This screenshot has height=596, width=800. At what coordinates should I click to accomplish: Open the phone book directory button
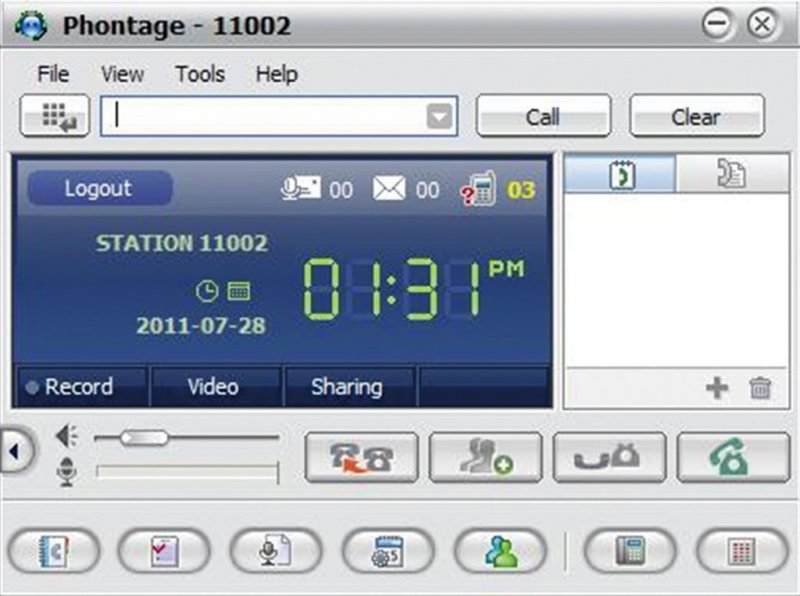coord(54,551)
